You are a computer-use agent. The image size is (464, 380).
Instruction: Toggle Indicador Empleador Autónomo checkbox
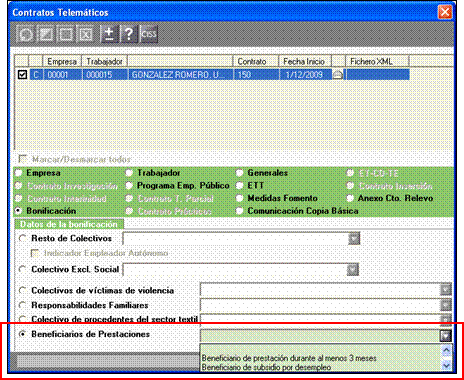(x=35, y=253)
